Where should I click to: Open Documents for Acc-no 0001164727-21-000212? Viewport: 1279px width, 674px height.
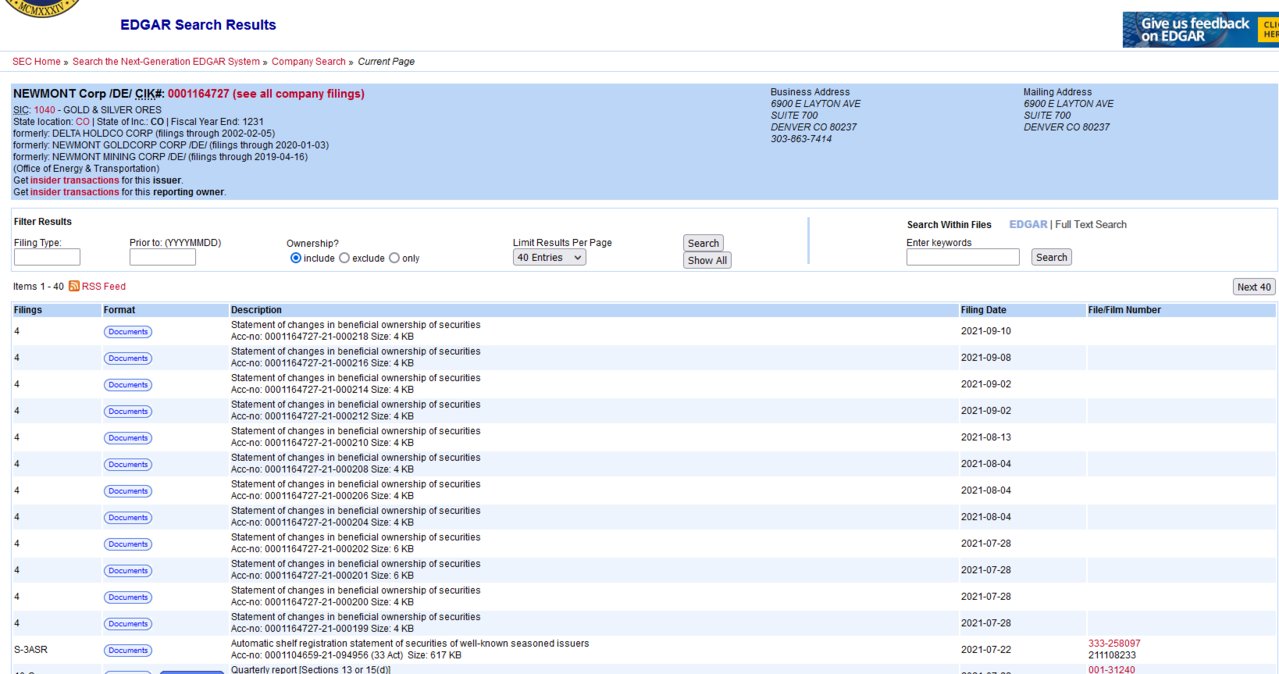click(x=128, y=411)
